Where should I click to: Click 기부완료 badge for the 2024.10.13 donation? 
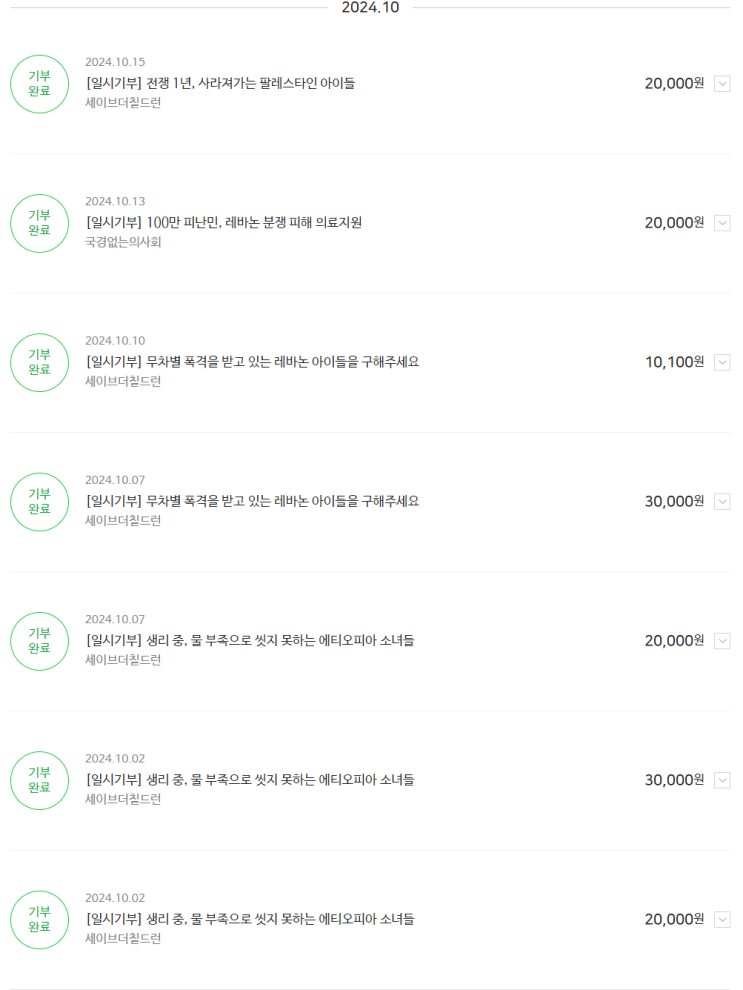click(x=39, y=223)
